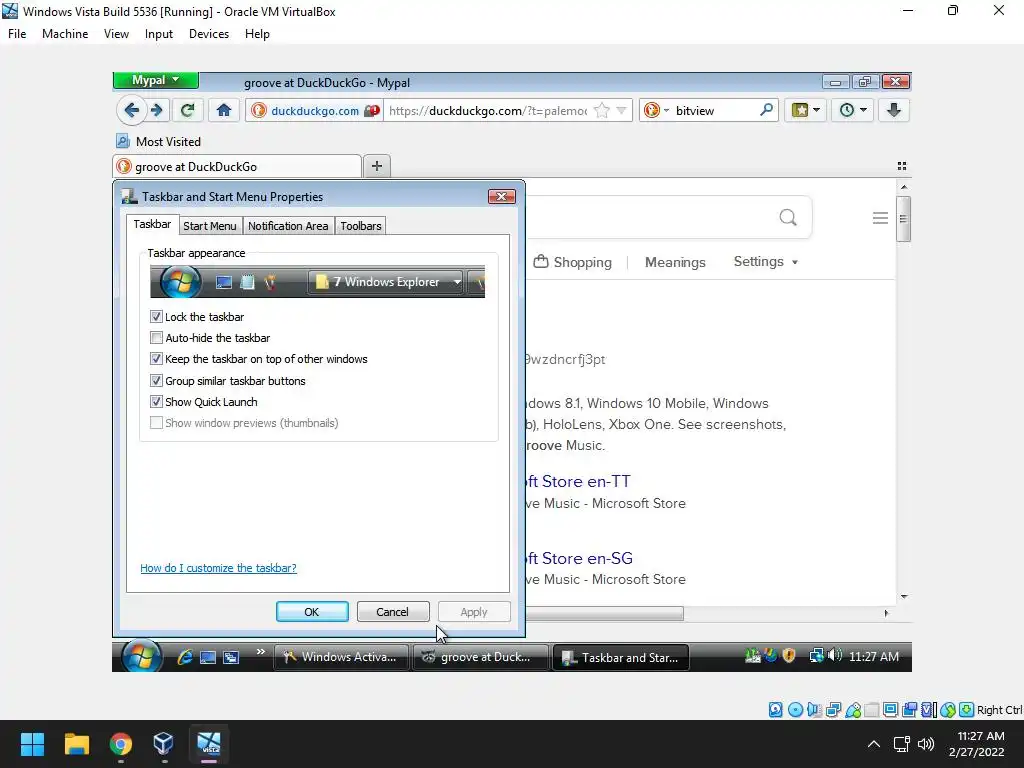Open the search engine selector dropdown
Viewport: 1024px width, 768px height.
[656, 110]
